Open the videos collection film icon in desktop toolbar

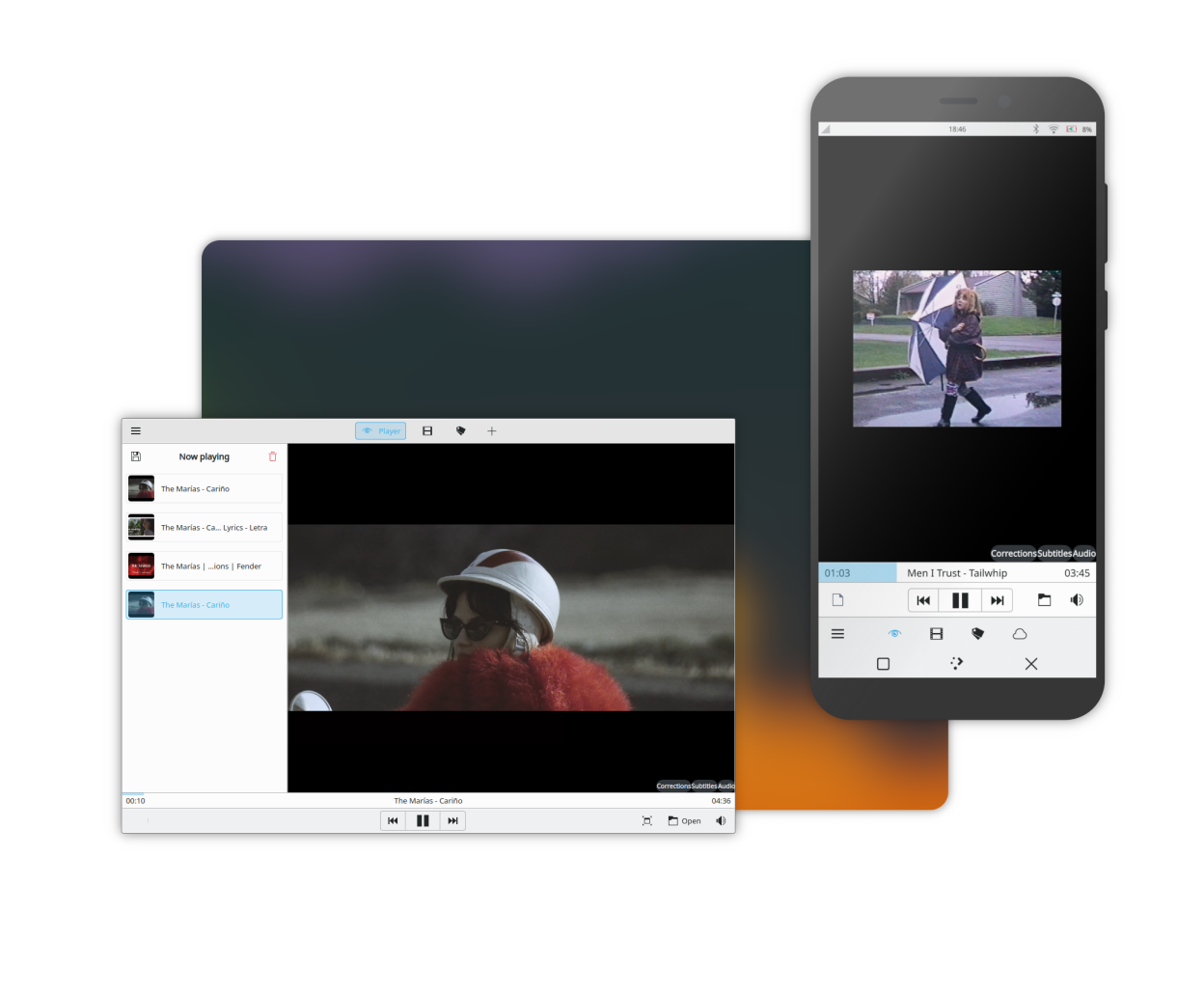tap(427, 431)
